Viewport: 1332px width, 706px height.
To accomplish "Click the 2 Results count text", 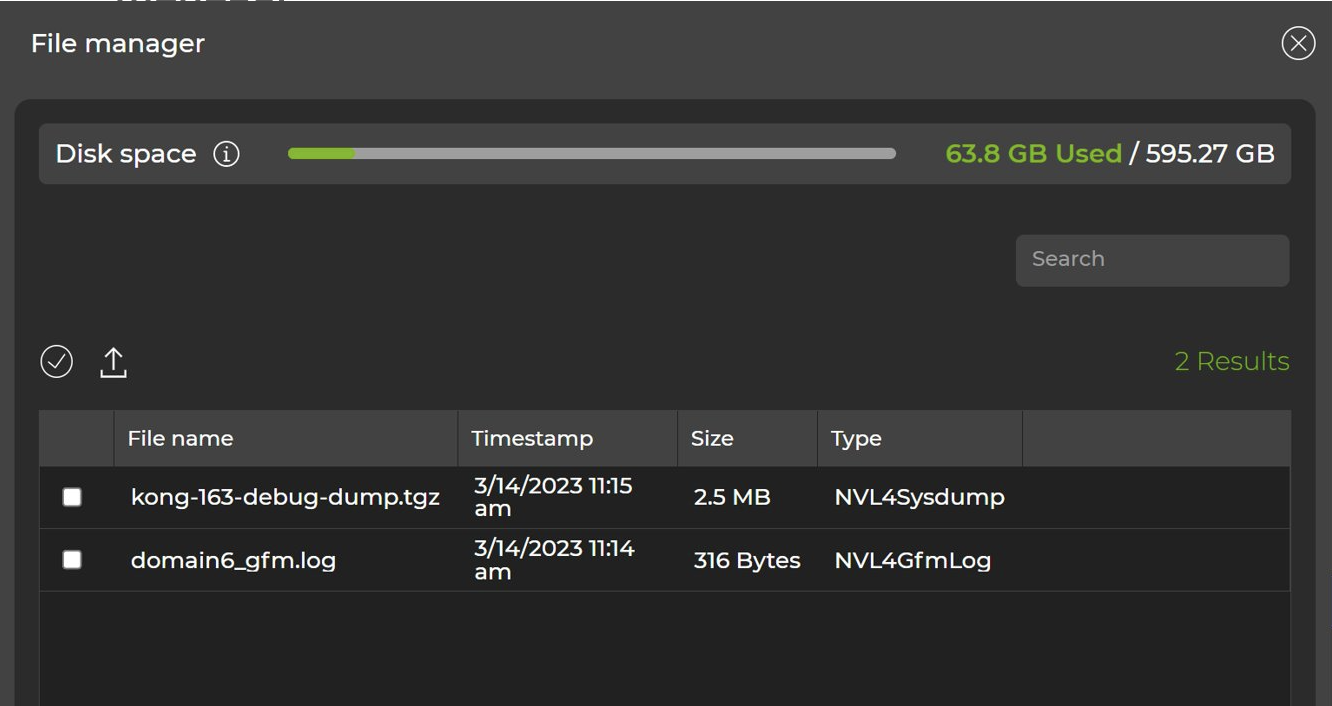I will tap(1231, 361).
